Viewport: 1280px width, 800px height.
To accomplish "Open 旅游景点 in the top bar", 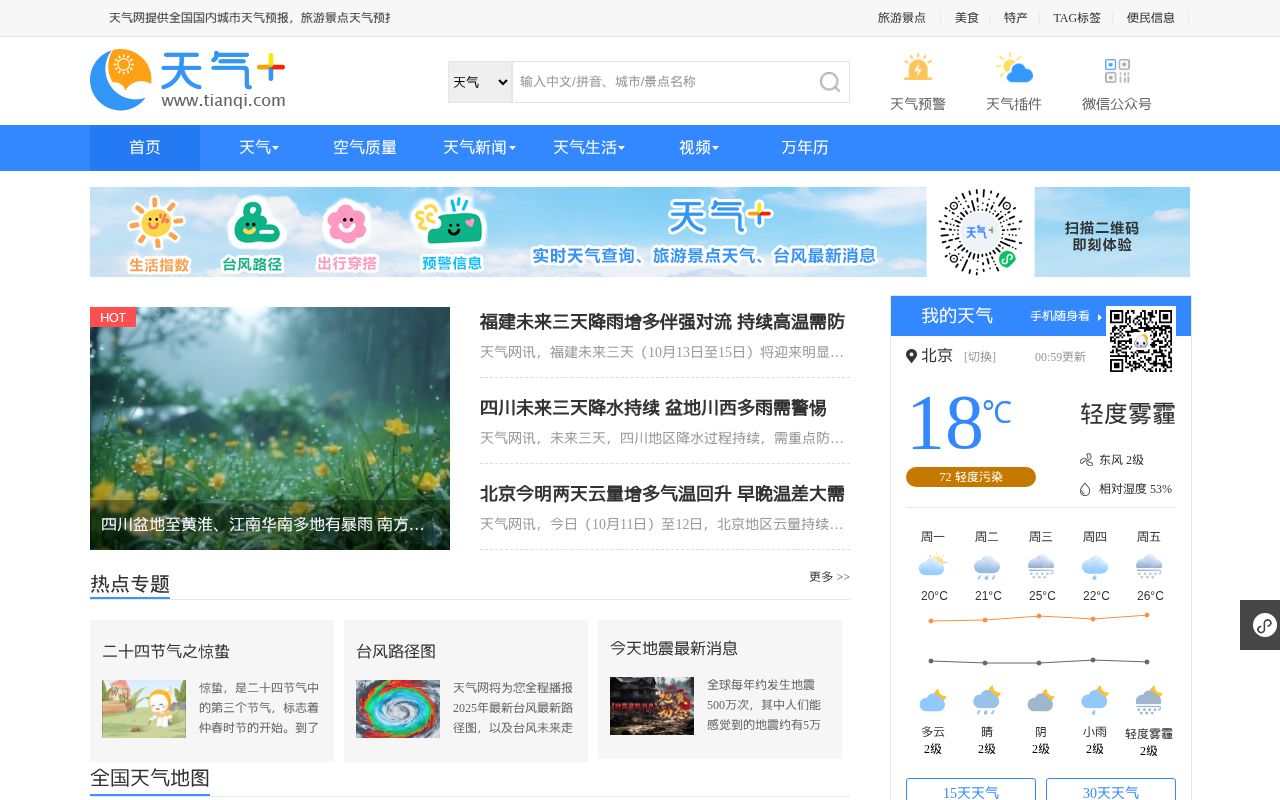I will point(902,18).
